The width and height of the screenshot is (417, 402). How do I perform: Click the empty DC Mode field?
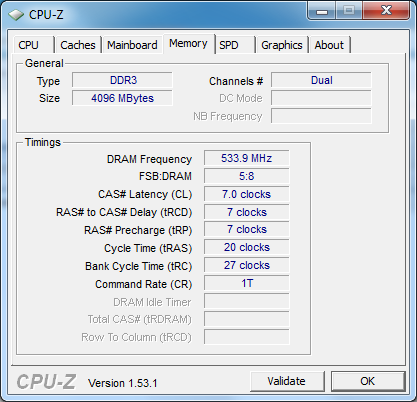321,98
